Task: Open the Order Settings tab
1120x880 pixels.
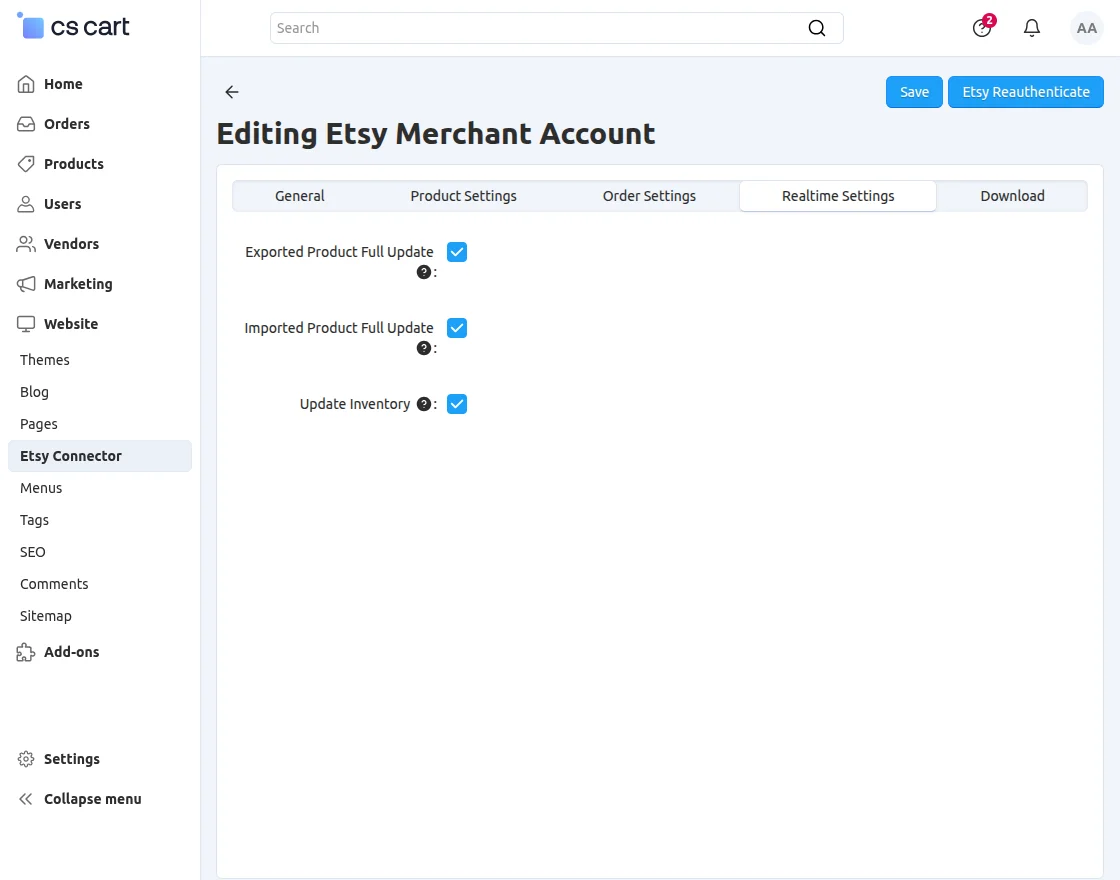Action: pos(649,196)
